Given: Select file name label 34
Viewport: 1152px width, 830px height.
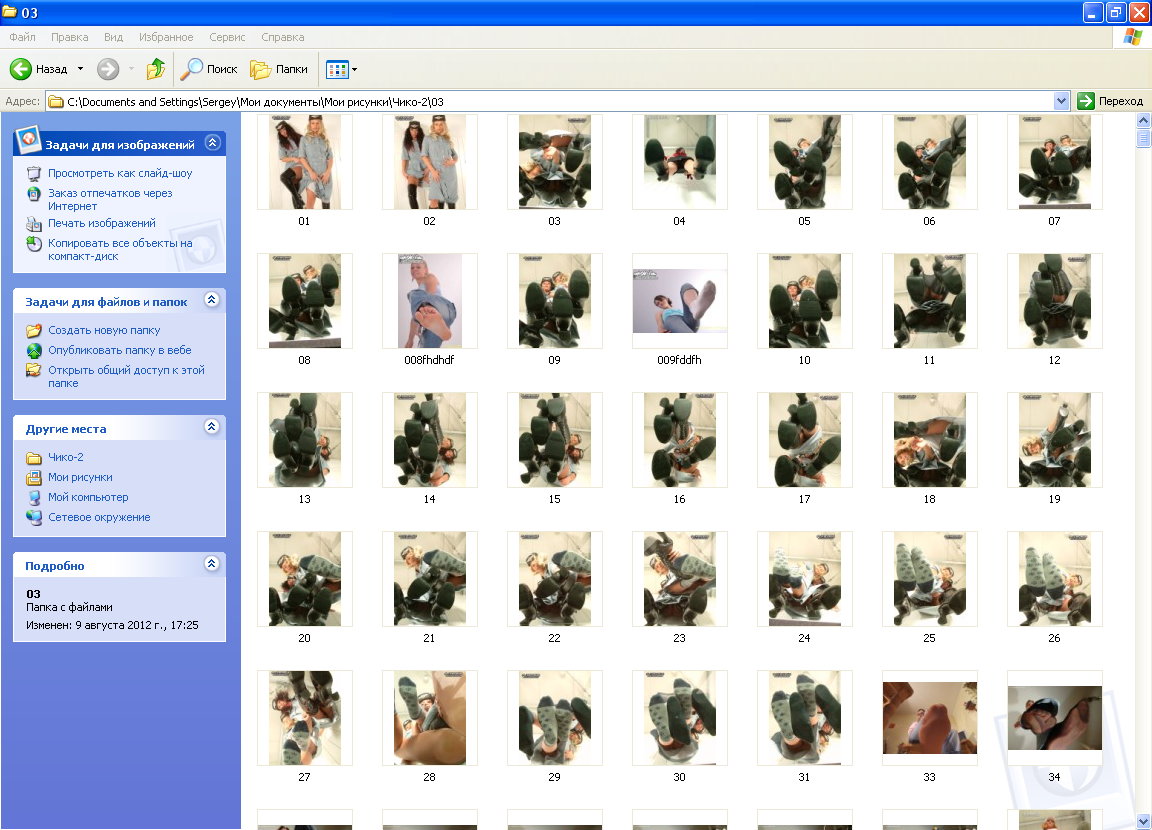Looking at the screenshot, I should point(1054,777).
